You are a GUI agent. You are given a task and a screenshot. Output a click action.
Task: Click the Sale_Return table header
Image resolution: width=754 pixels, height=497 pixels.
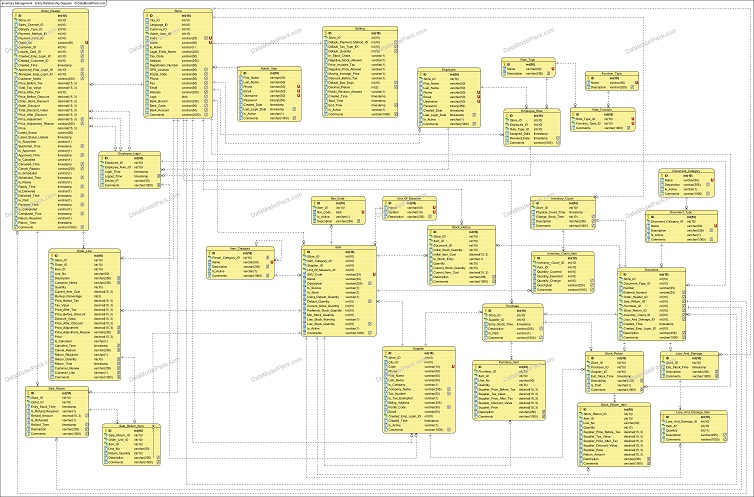pos(57,388)
